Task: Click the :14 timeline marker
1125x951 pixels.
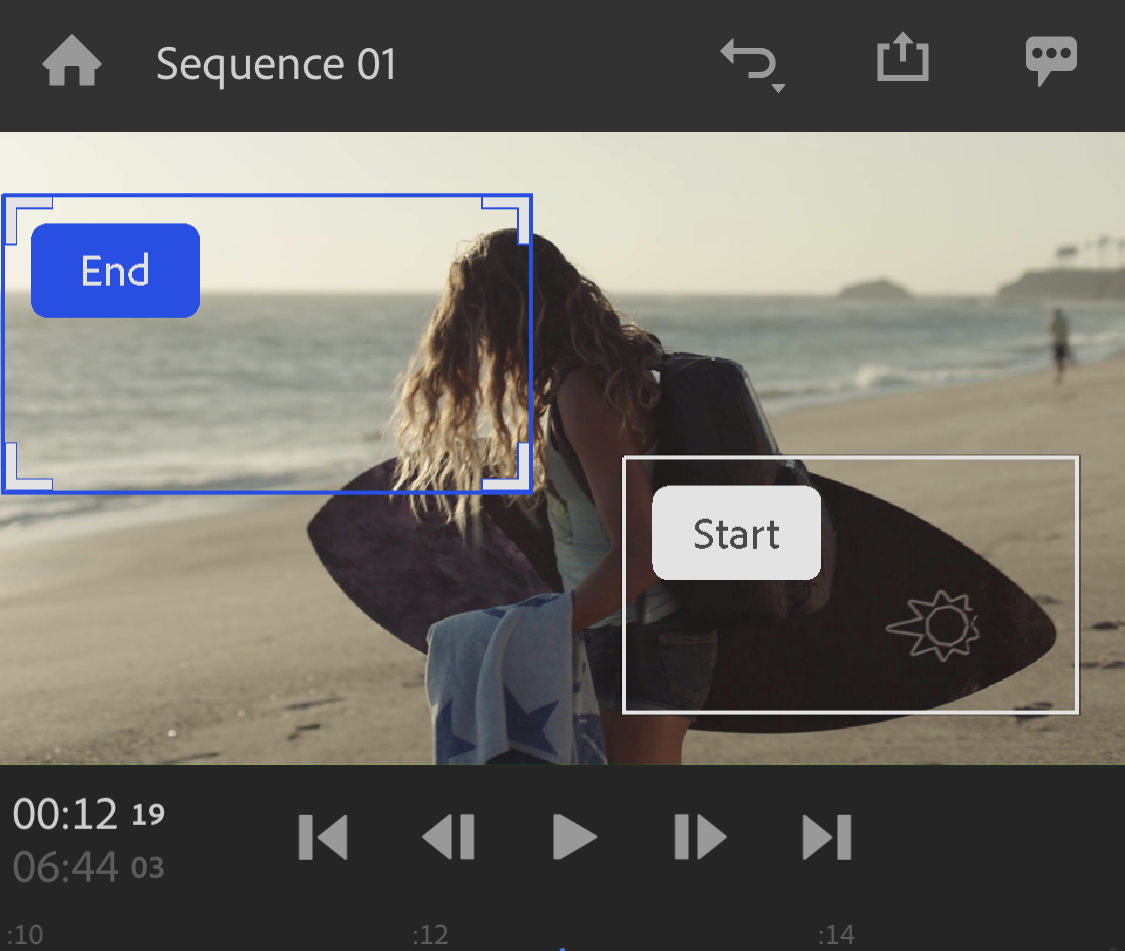Action: (838, 934)
